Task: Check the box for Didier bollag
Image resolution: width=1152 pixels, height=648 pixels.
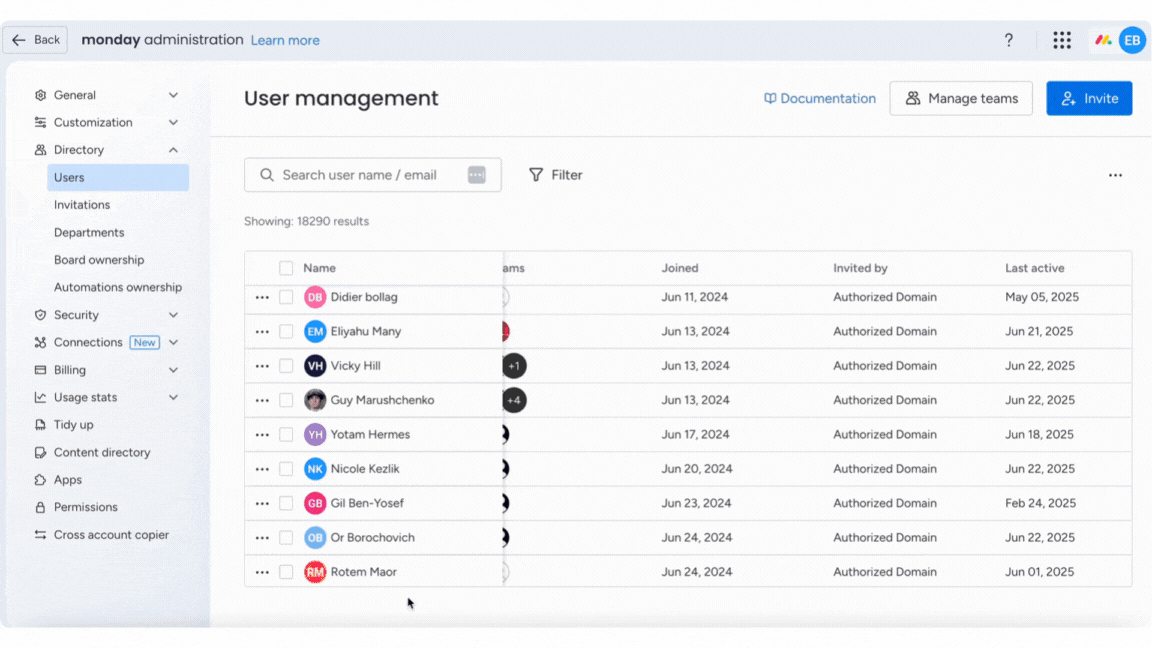Action: pos(286,297)
